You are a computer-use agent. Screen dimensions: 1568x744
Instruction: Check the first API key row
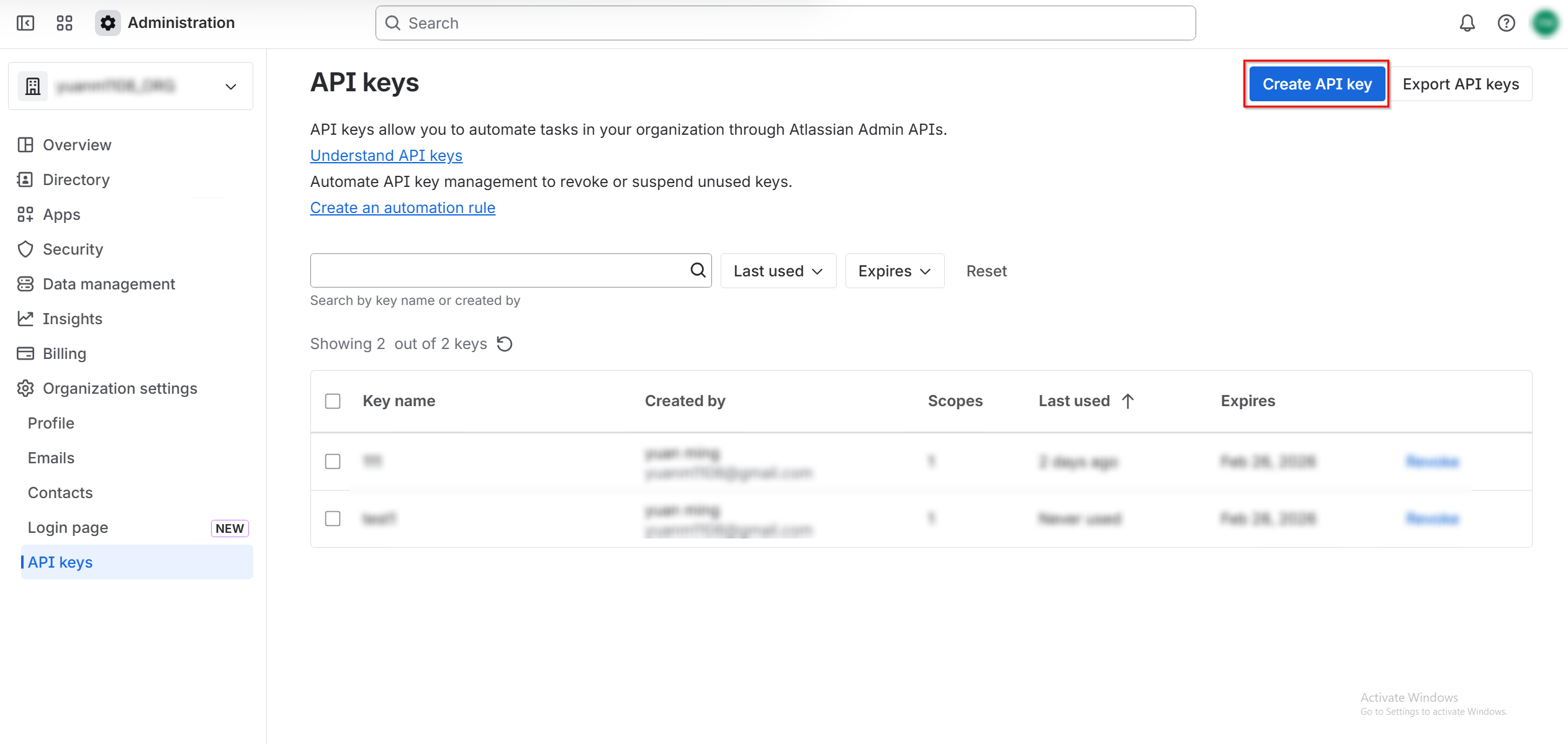pyautogui.click(x=333, y=461)
